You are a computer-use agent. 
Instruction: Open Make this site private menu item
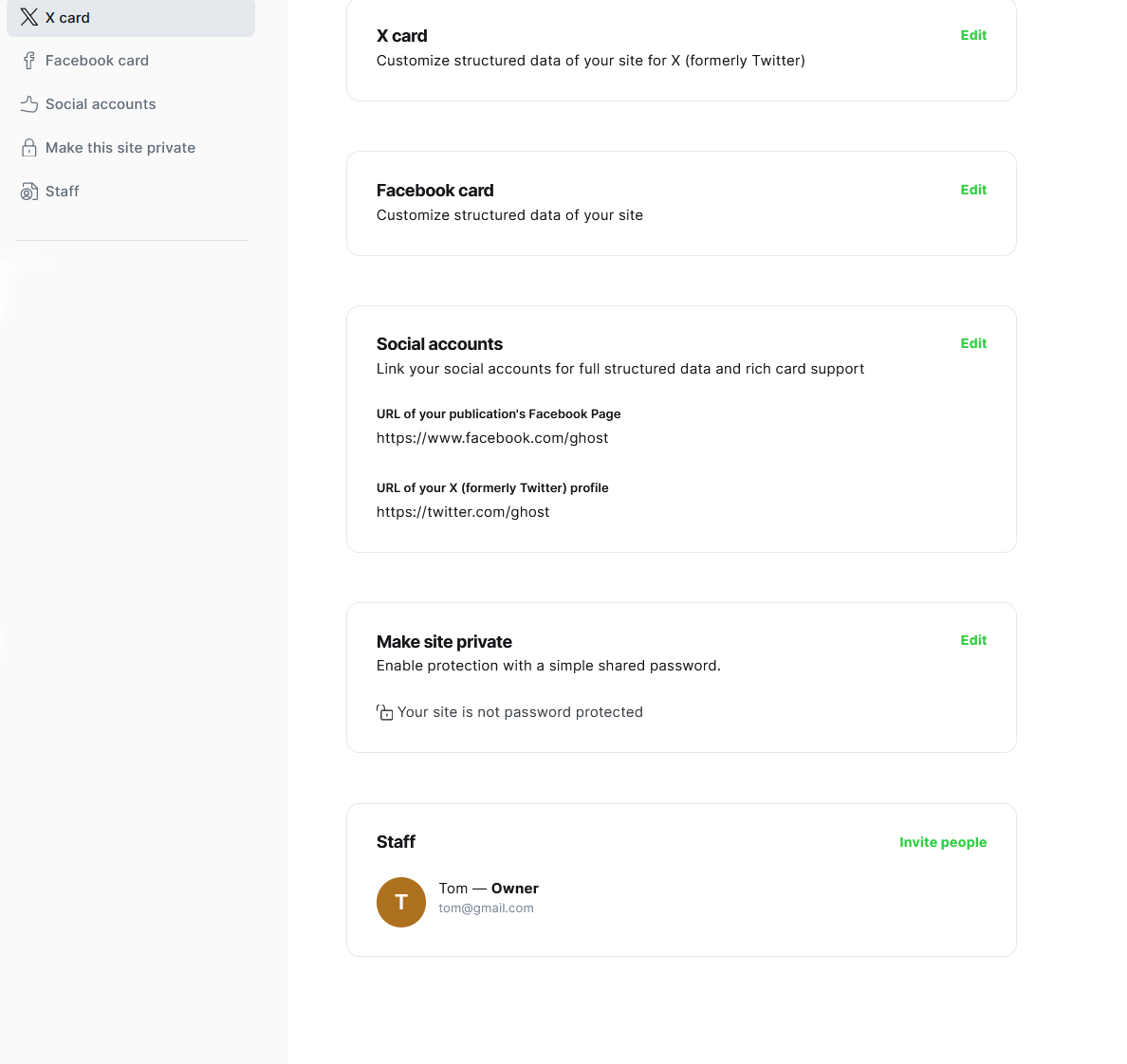coord(120,148)
